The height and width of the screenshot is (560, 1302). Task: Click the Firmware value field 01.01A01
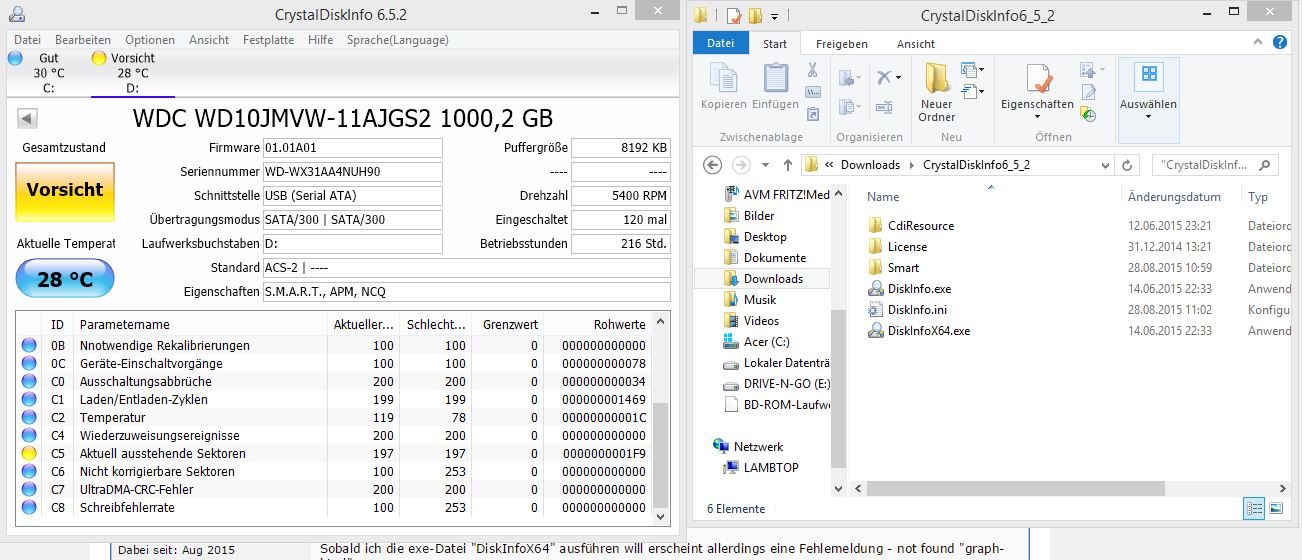coord(352,148)
